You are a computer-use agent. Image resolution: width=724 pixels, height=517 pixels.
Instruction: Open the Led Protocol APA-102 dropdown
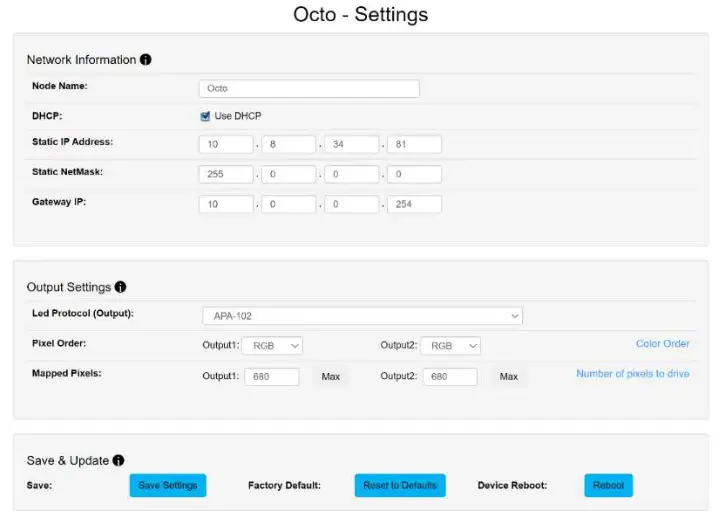[x=362, y=316]
